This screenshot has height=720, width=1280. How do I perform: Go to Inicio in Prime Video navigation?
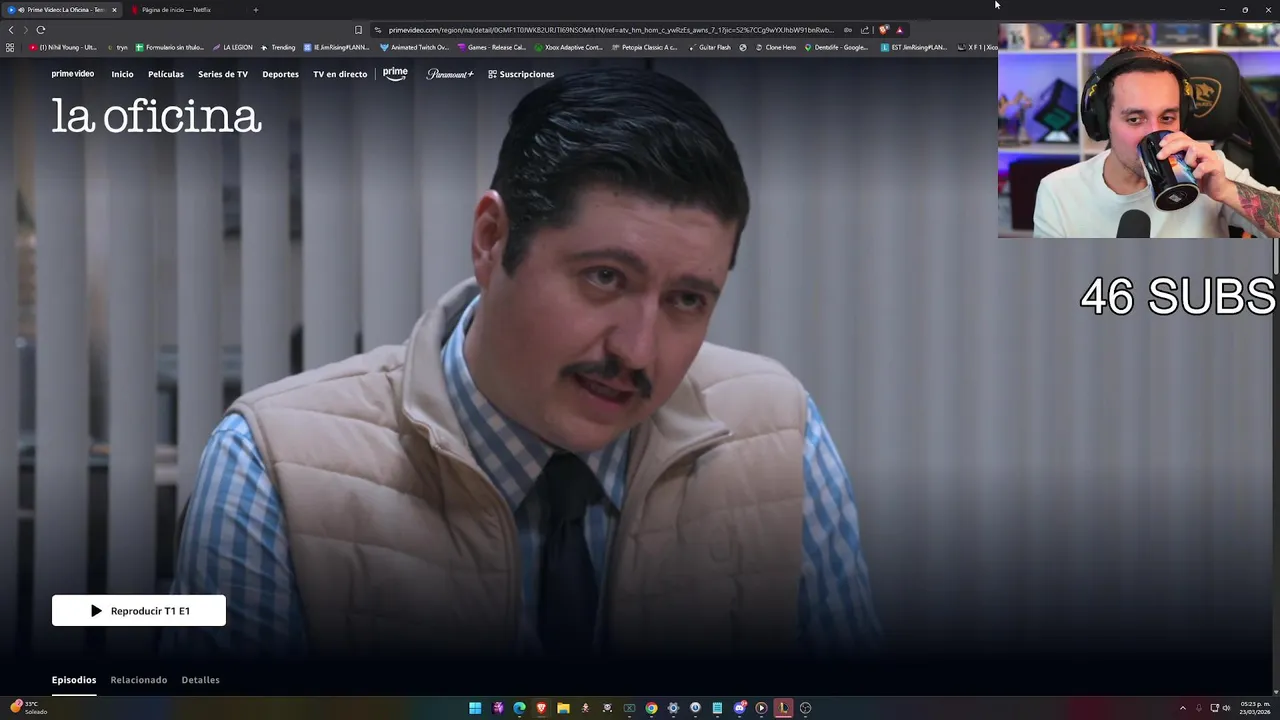122,74
